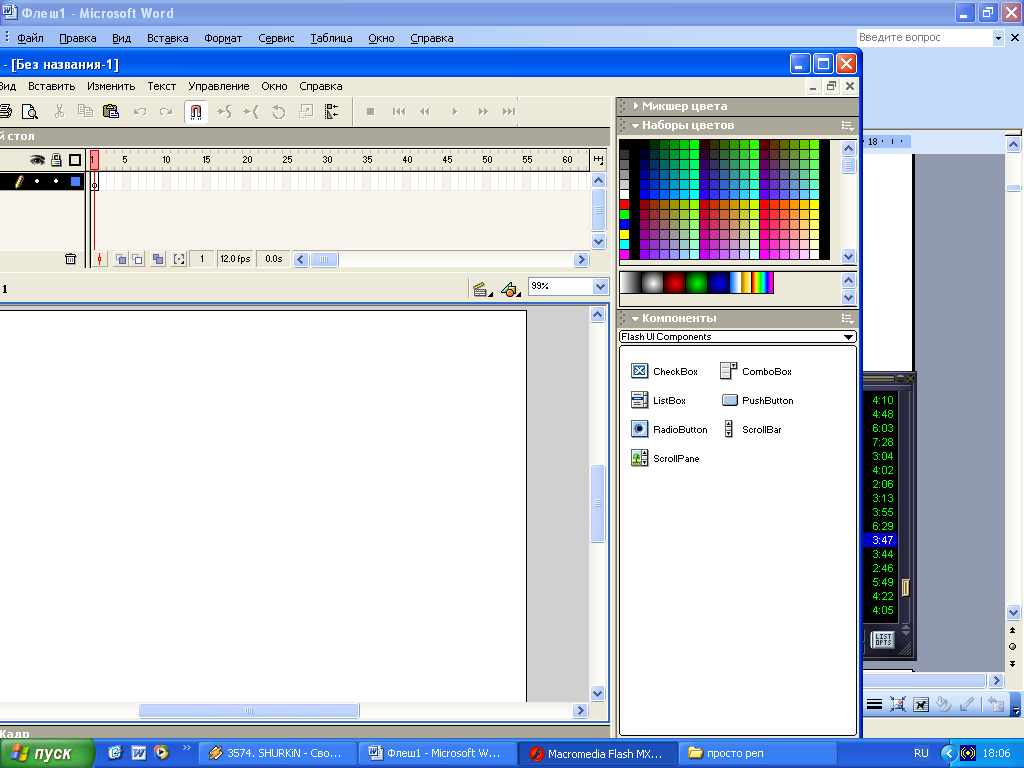Toggle Edit Multiple Frames button
Image resolution: width=1024 pixels, height=768 pixels.
[158, 259]
